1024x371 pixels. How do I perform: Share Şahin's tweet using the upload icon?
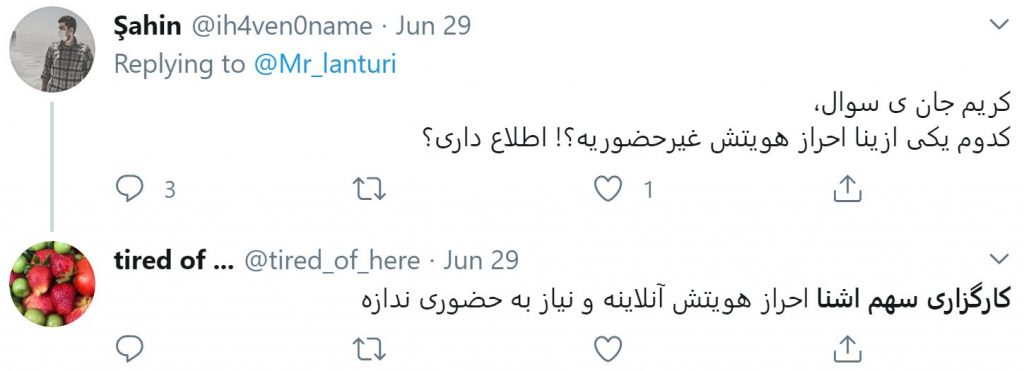click(x=848, y=189)
